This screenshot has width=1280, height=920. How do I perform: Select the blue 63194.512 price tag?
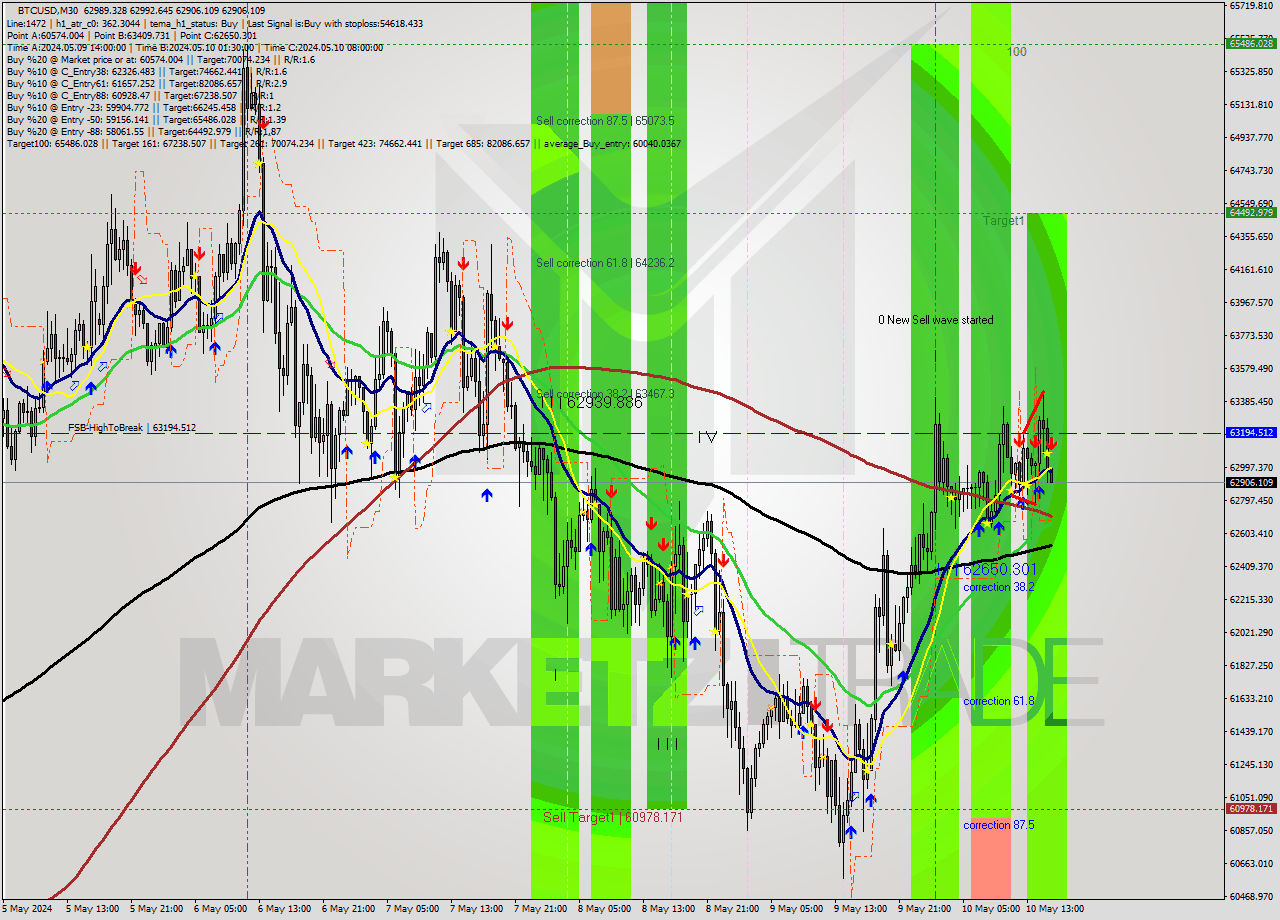1250,433
